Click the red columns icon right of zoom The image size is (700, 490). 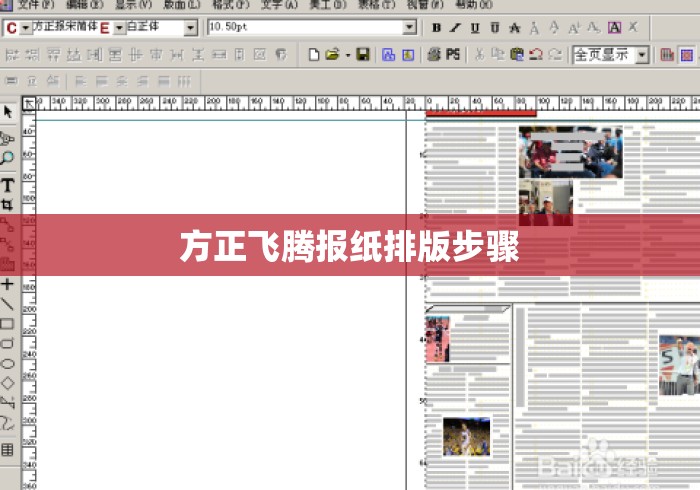point(667,55)
